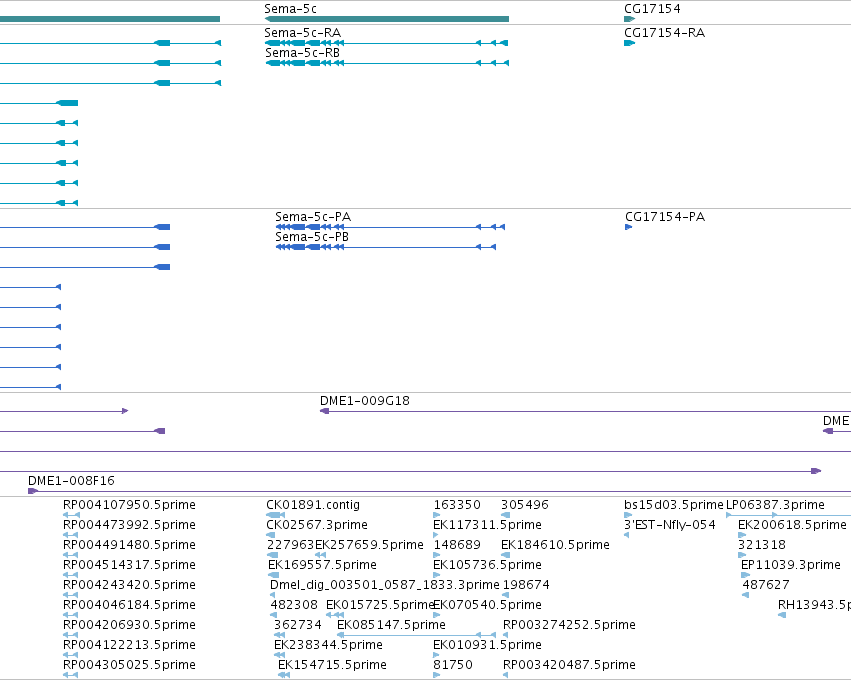Screen dimensions: 851x680
Task: Select EST bs15d03.5prime
Action: pos(674,505)
